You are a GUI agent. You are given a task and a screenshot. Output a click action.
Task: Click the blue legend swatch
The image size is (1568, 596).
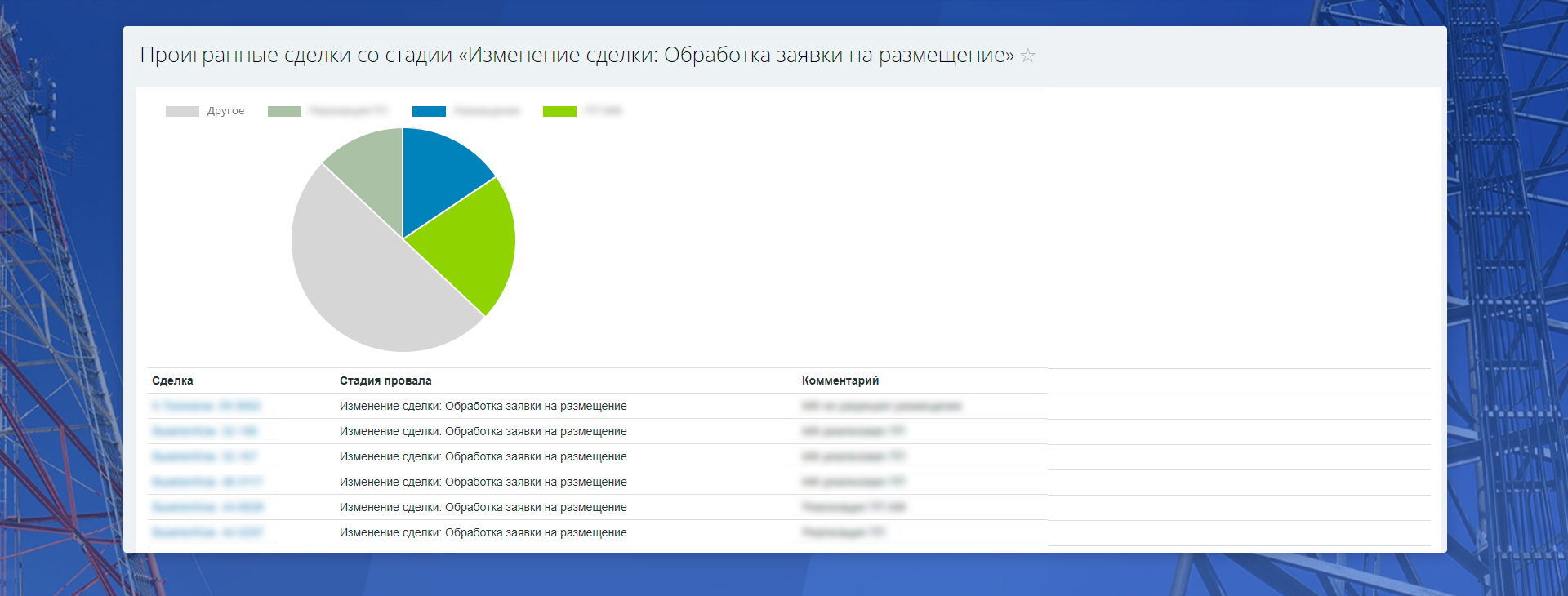pyautogui.click(x=429, y=111)
